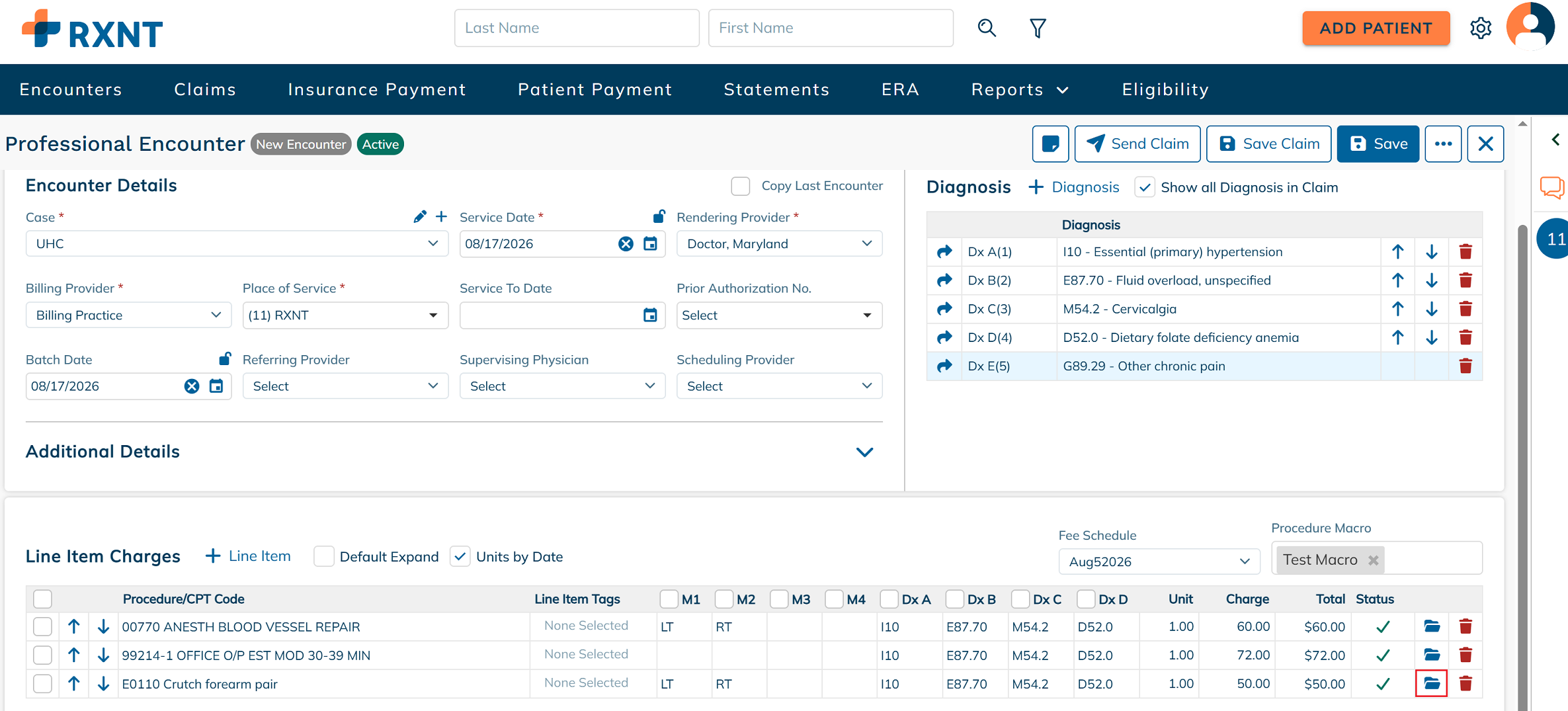The image size is (1568, 711).
Task: Click the ADD PATIENT button
Action: coord(1376,28)
